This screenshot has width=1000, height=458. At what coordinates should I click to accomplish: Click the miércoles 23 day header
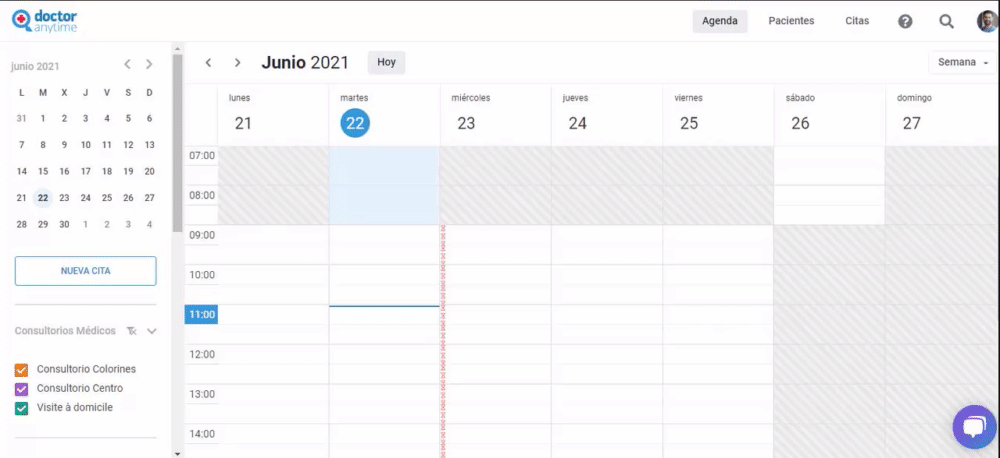496,115
